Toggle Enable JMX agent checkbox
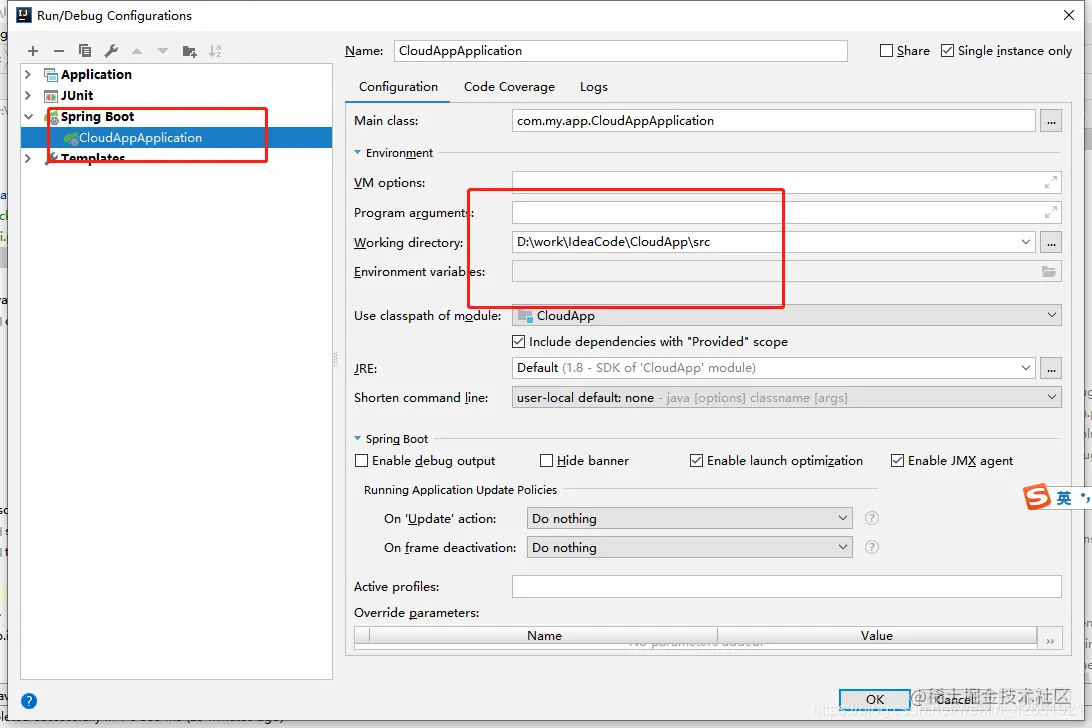The height and width of the screenshot is (728, 1092). click(x=898, y=460)
